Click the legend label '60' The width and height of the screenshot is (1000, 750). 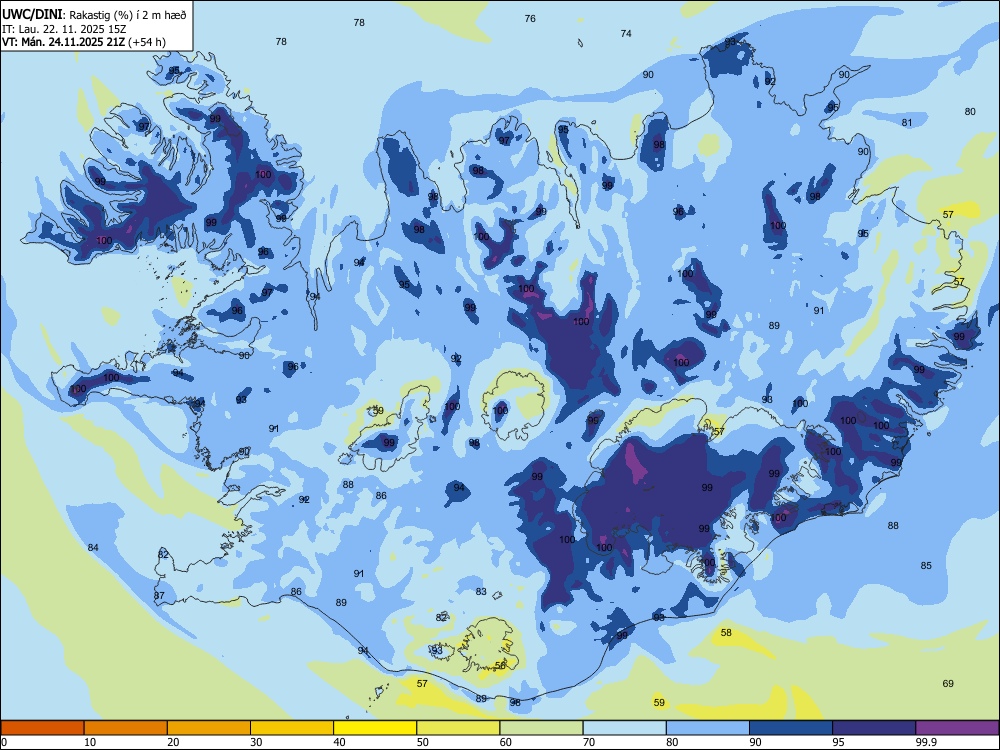coord(506,742)
